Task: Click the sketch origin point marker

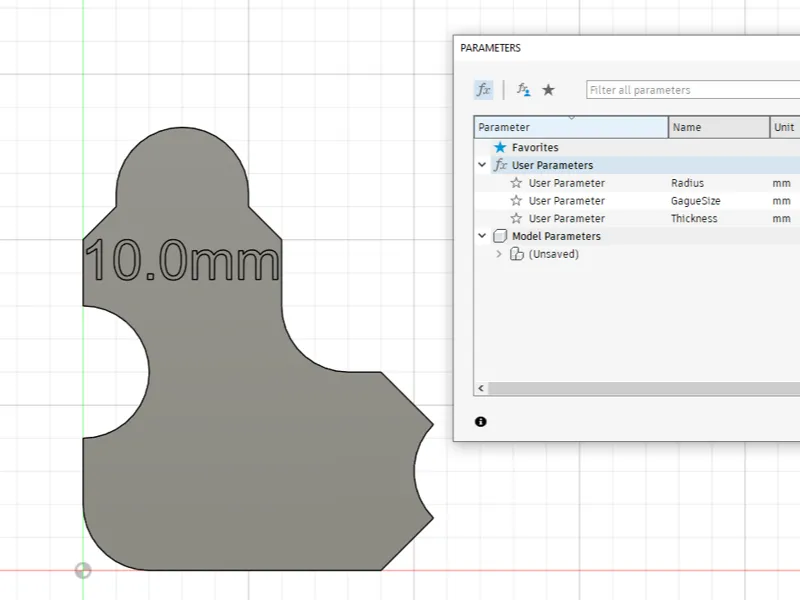Action: click(x=83, y=570)
